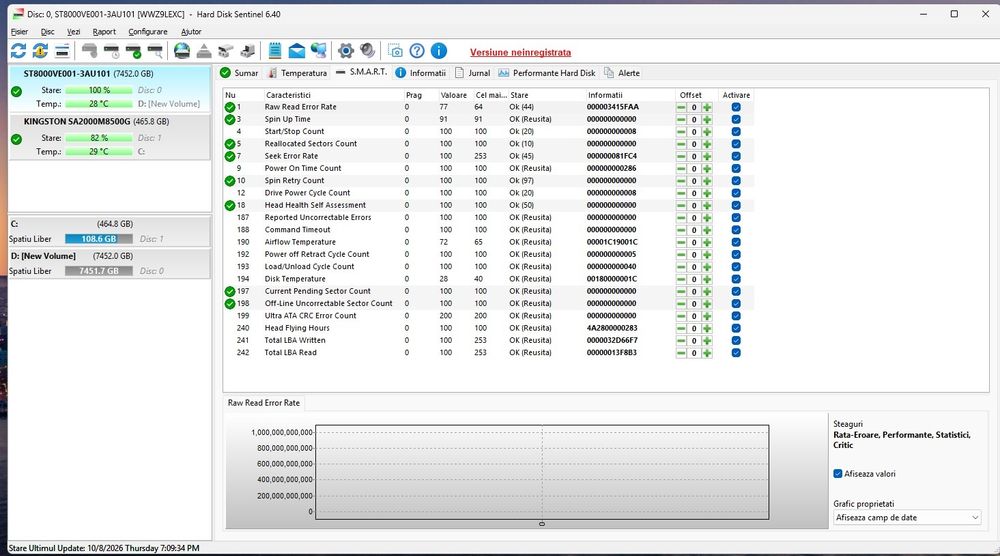
Task: Click D: free space bar 7451.7 GB
Action: 99,271
